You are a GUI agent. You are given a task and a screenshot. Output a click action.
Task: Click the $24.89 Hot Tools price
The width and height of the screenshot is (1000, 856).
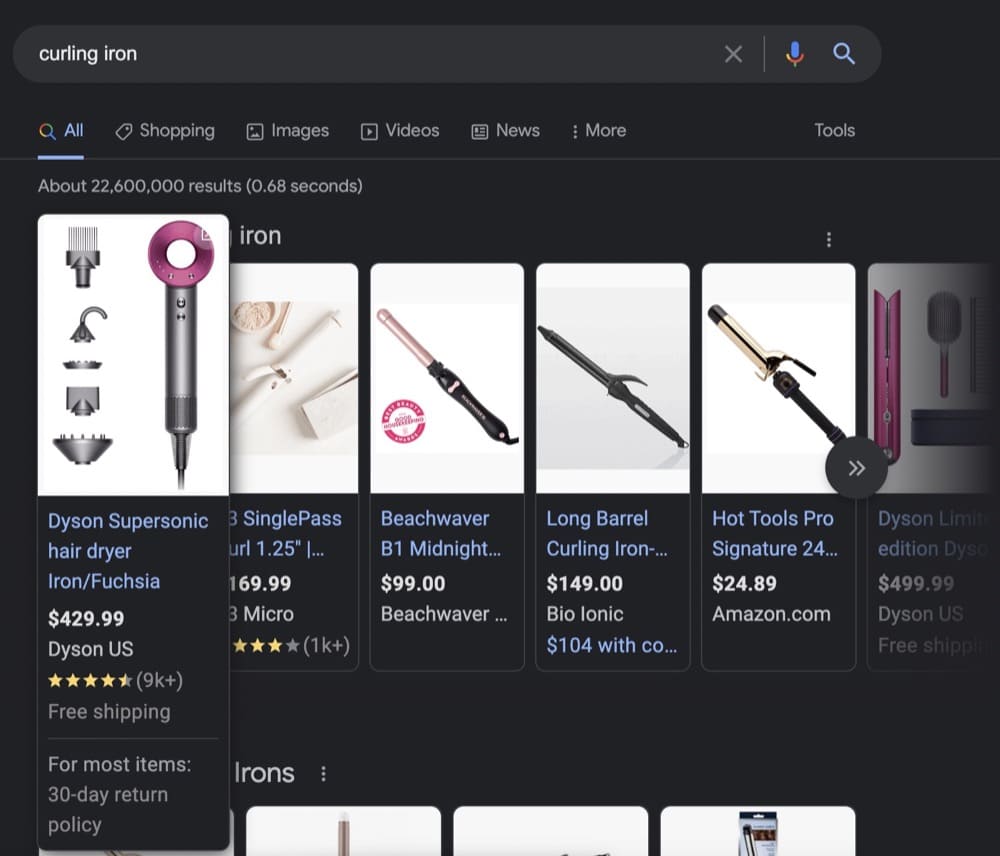pos(744,584)
